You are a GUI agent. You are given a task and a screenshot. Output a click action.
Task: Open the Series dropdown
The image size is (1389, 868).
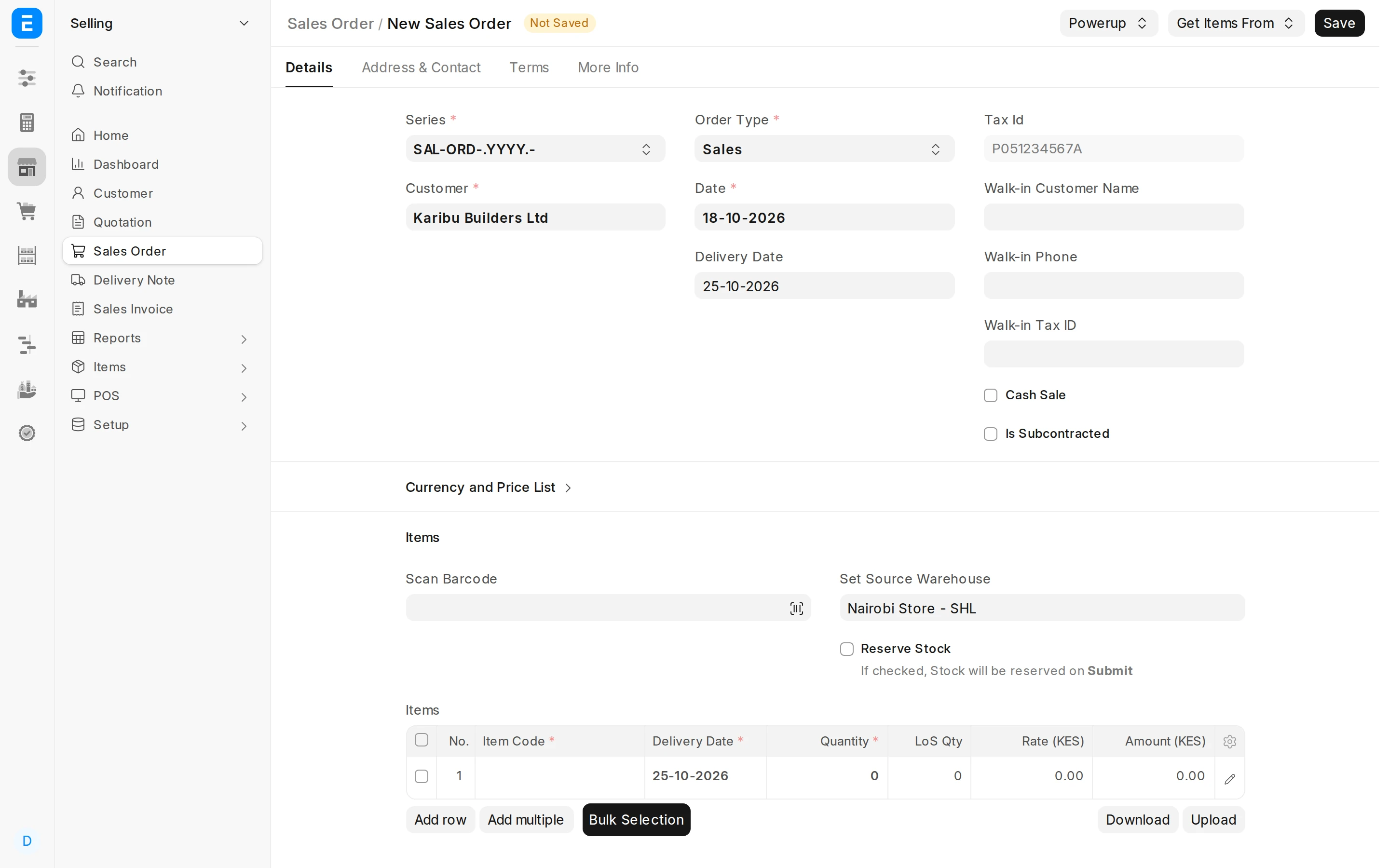(535, 149)
